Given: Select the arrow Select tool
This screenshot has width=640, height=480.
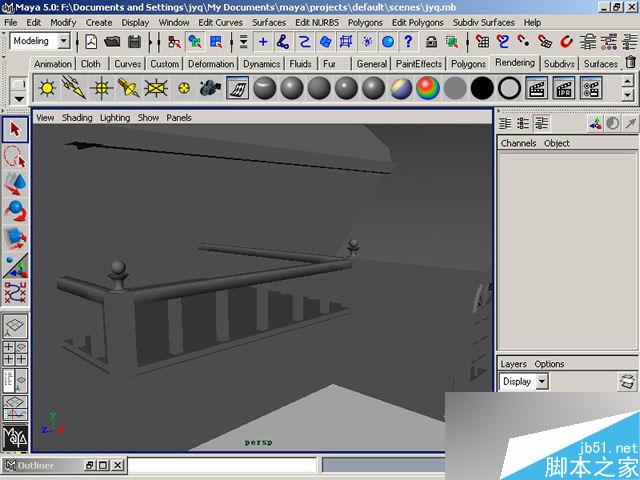Looking at the screenshot, I should [15, 129].
